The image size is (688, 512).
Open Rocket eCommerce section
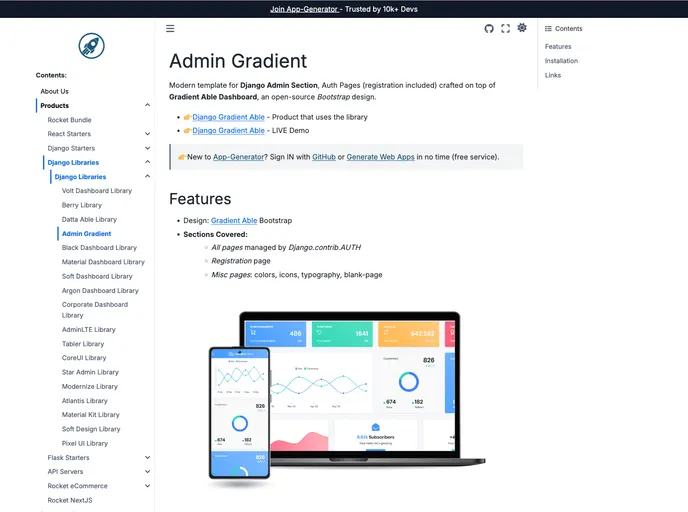(x=77, y=486)
